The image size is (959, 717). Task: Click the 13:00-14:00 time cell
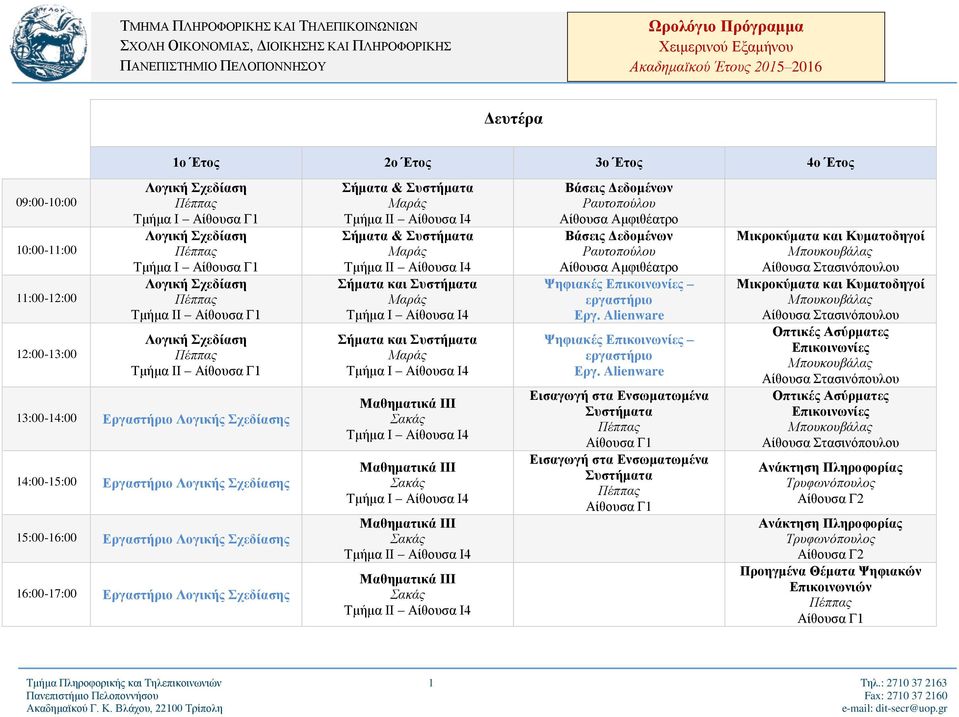[x=46, y=418]
